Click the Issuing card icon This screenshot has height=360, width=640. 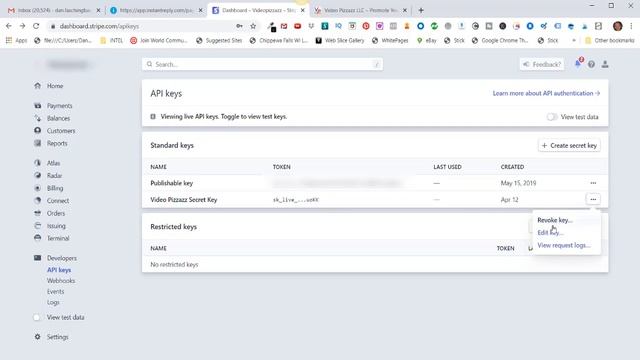(38, 226)
